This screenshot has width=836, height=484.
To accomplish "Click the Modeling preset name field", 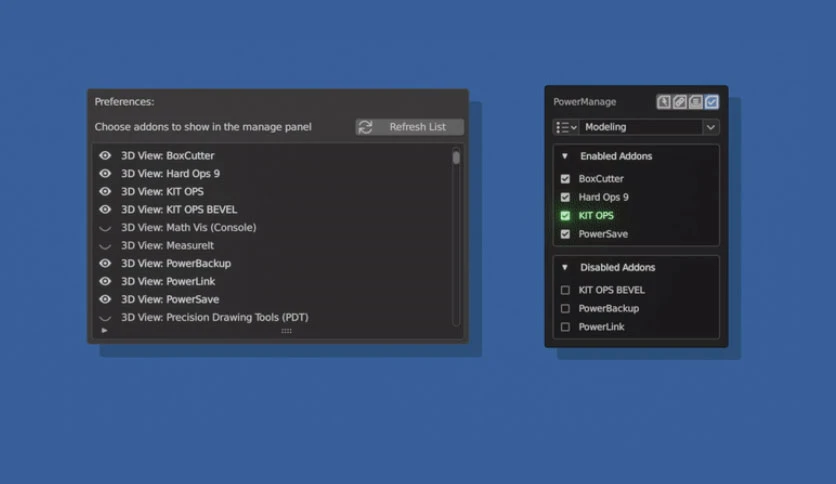I will coord(641,127).
